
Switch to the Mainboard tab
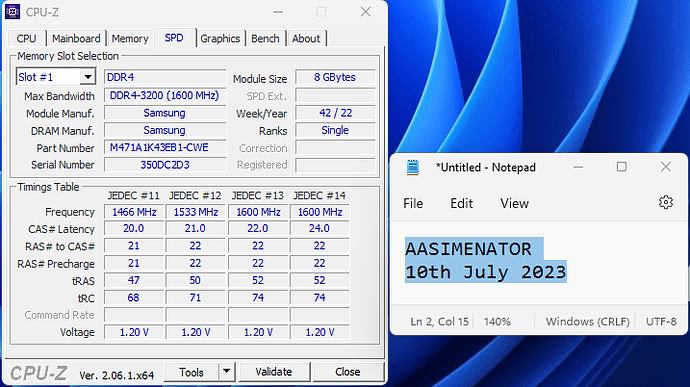click(x=76, y=39)
